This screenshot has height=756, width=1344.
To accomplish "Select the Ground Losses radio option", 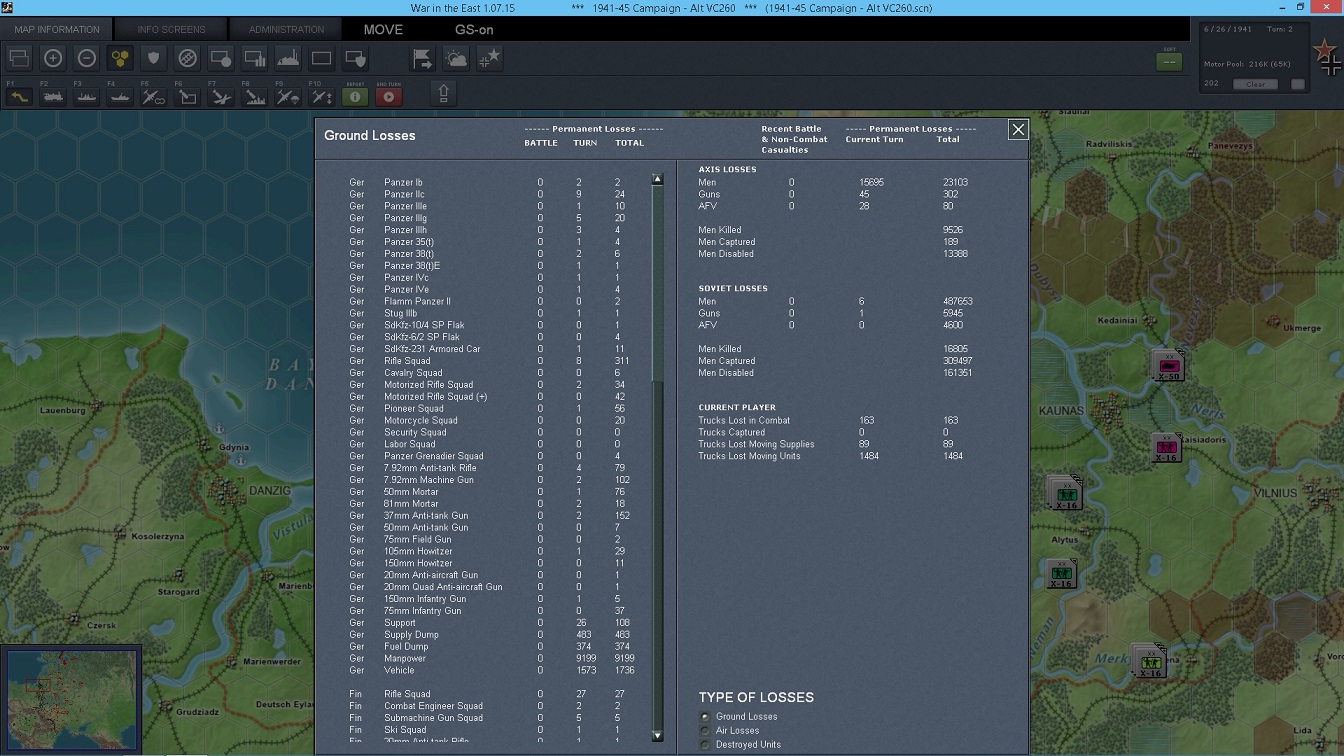I will tap(705, 717).
